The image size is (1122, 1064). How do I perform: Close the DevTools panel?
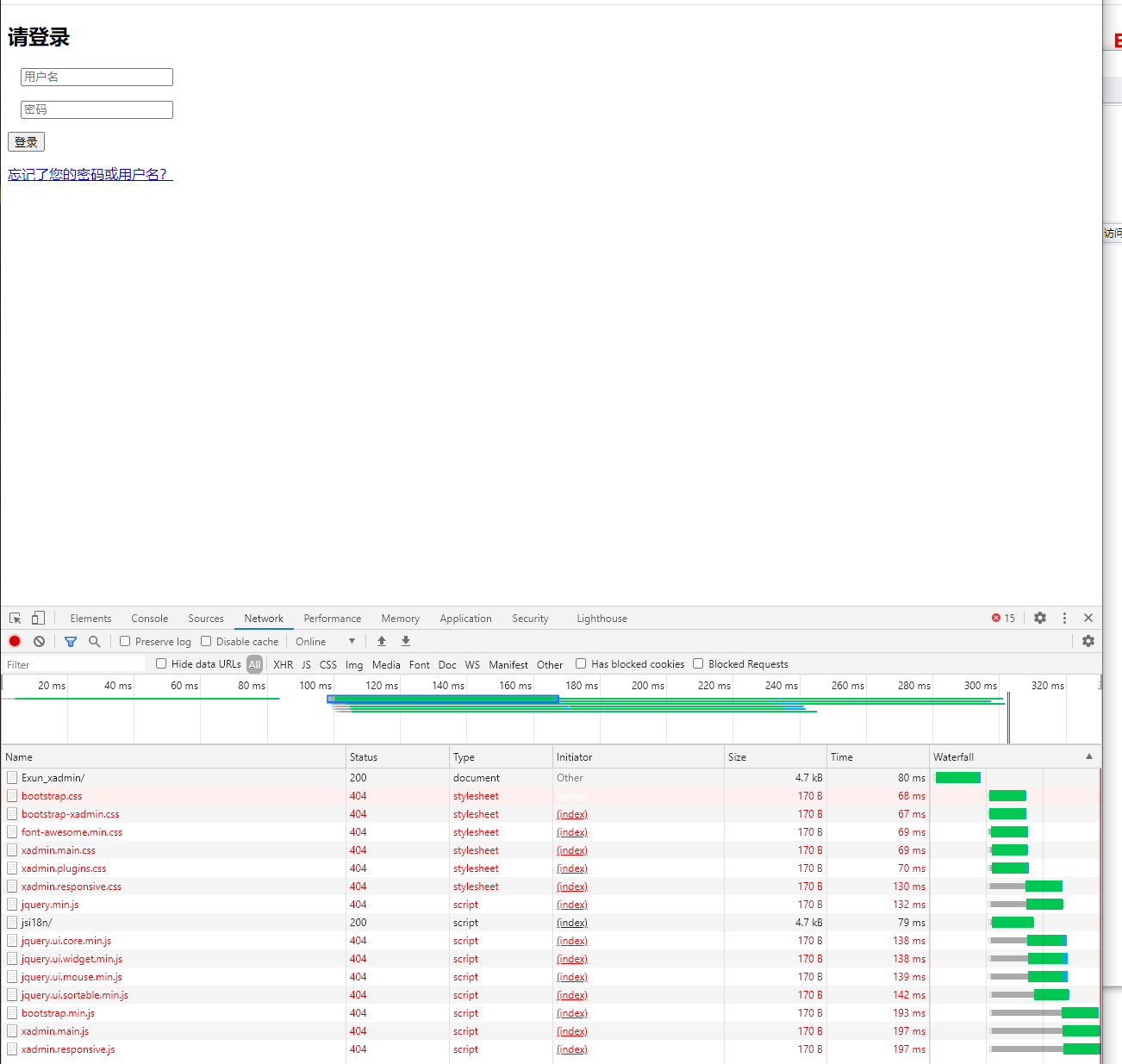[x=1088, y=618]
